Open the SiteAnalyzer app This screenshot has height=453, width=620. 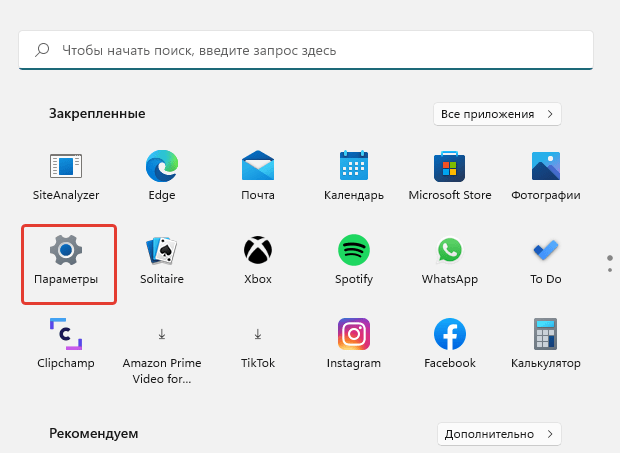tap(66, 176)
